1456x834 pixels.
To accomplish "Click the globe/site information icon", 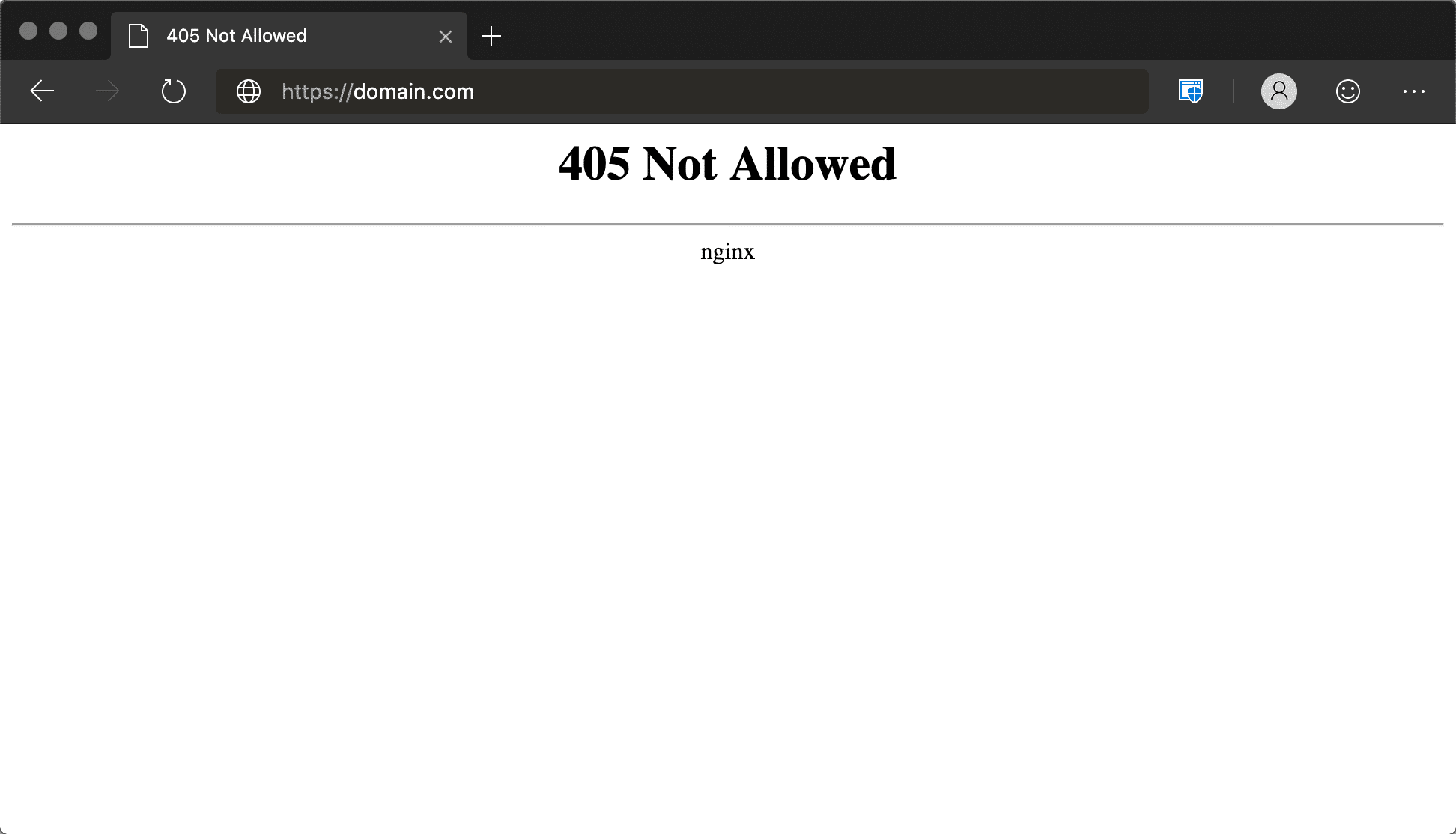I will (x=249, y=91).
